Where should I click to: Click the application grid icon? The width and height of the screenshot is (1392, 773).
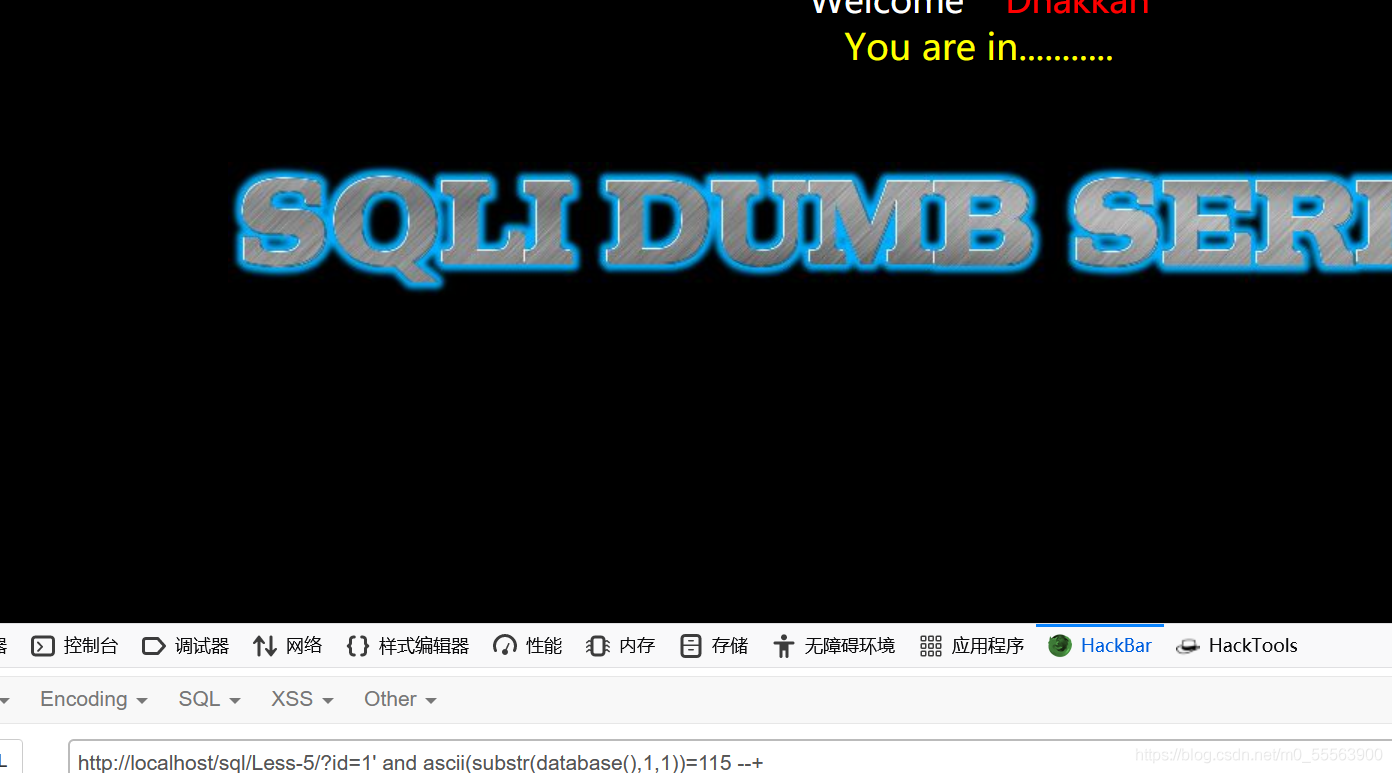pyautogui.click(x=931, y=646)
